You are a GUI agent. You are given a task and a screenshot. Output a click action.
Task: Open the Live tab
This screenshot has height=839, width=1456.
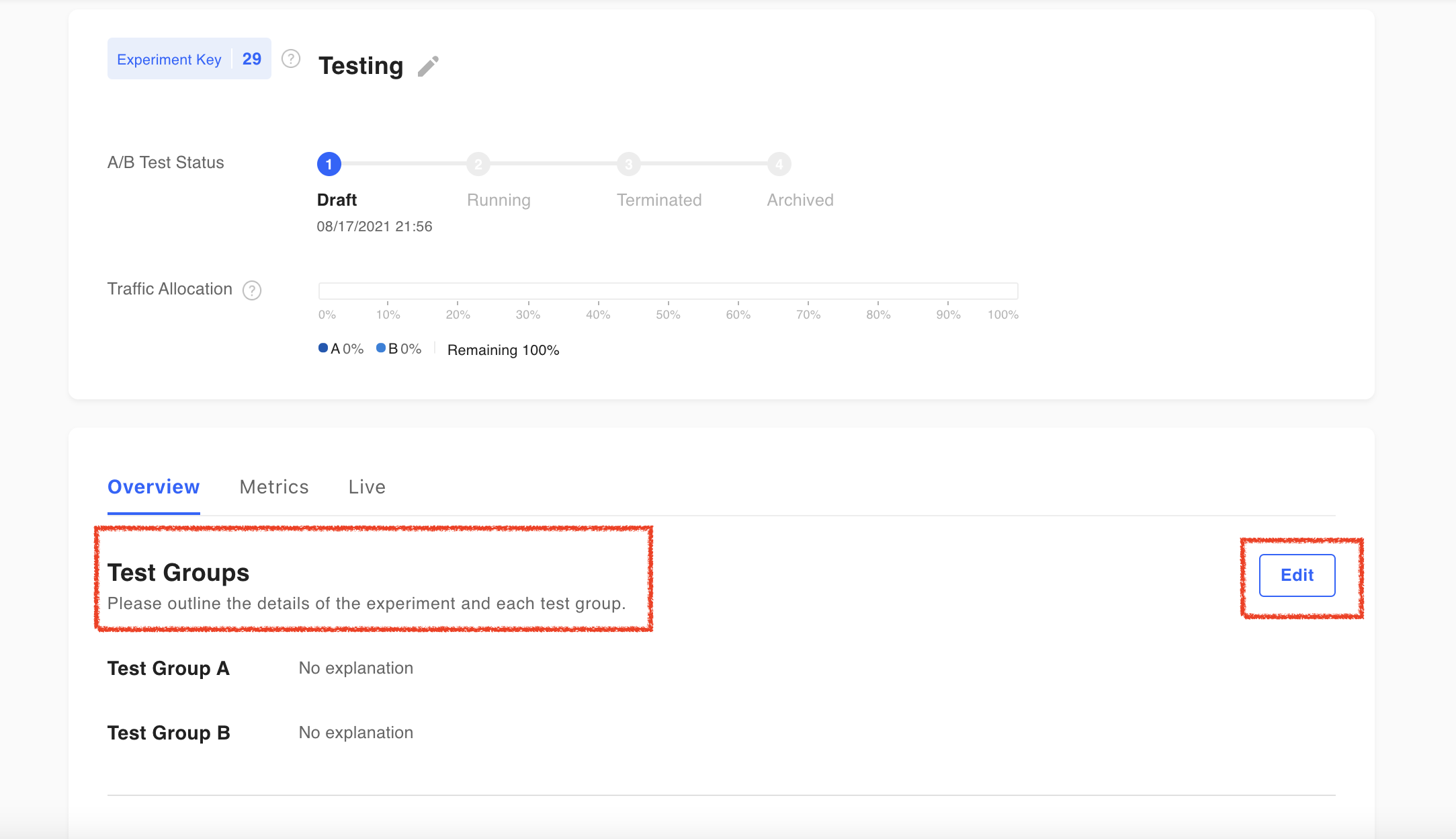click(367, 487)
